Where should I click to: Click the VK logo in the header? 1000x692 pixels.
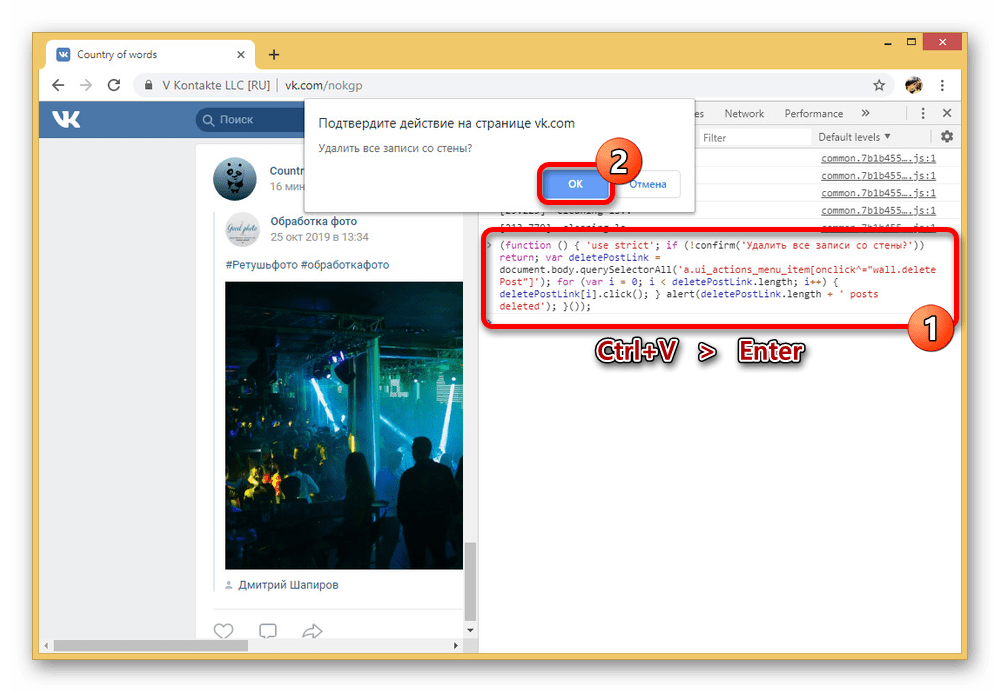click(x=67, y=120)
